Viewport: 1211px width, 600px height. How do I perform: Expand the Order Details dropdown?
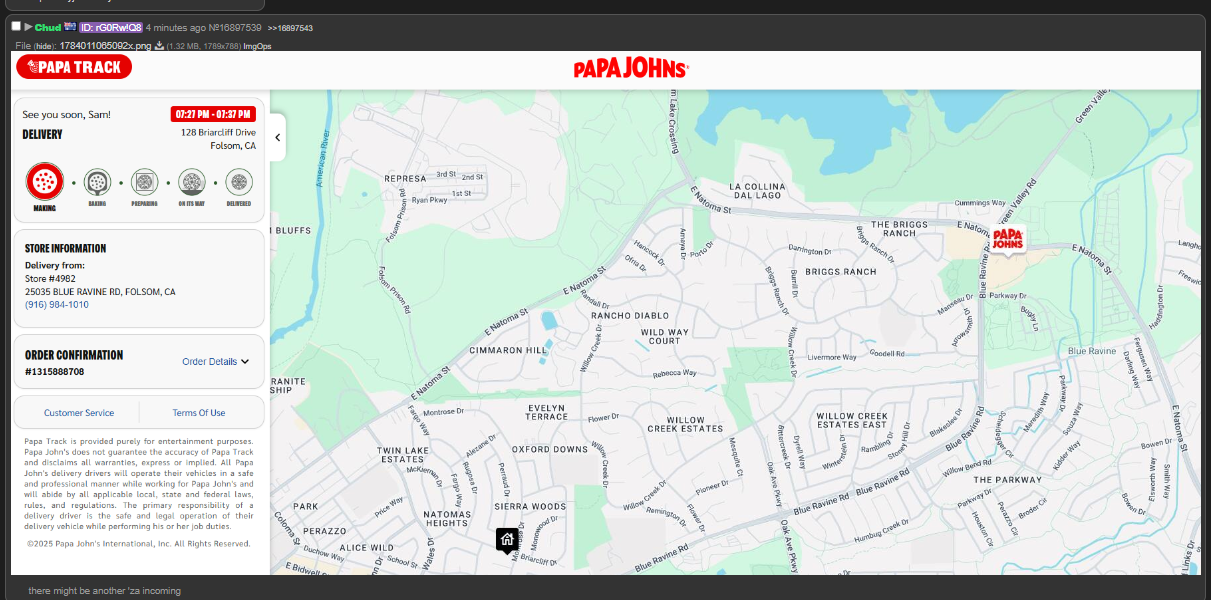click(x=215, y=362)
